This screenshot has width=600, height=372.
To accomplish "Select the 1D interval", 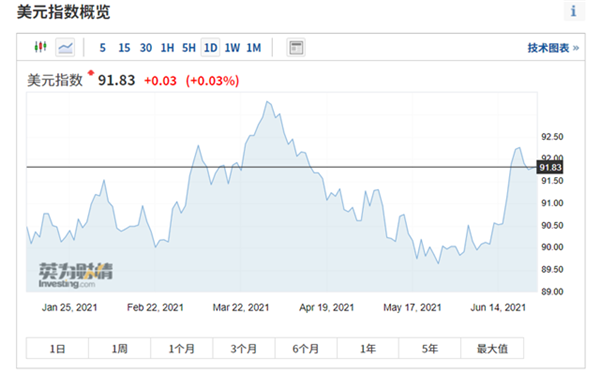I will coord(210,48).
